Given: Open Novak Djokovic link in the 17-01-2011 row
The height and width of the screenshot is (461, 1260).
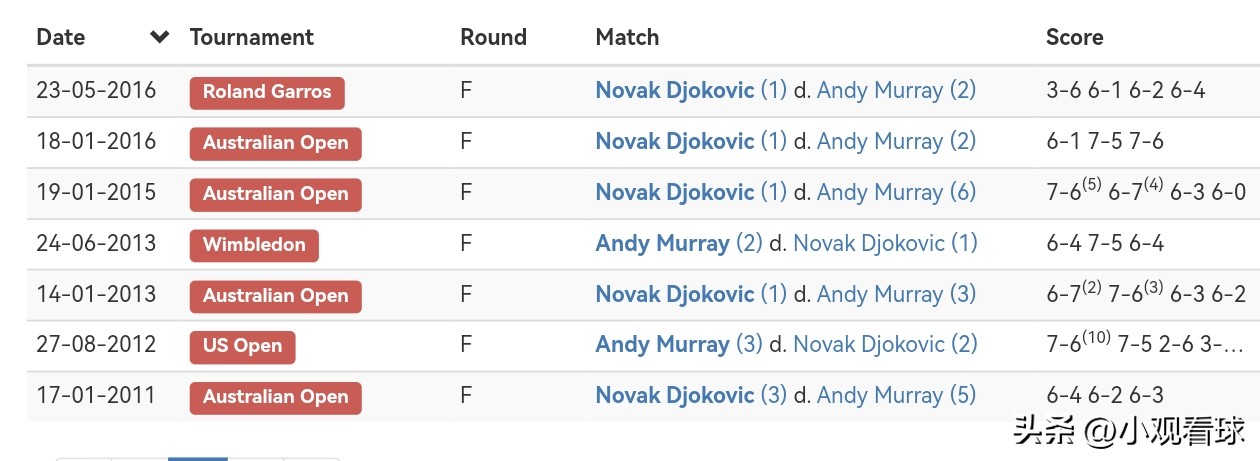Looking at the screenshot, I should click(674, 395).
